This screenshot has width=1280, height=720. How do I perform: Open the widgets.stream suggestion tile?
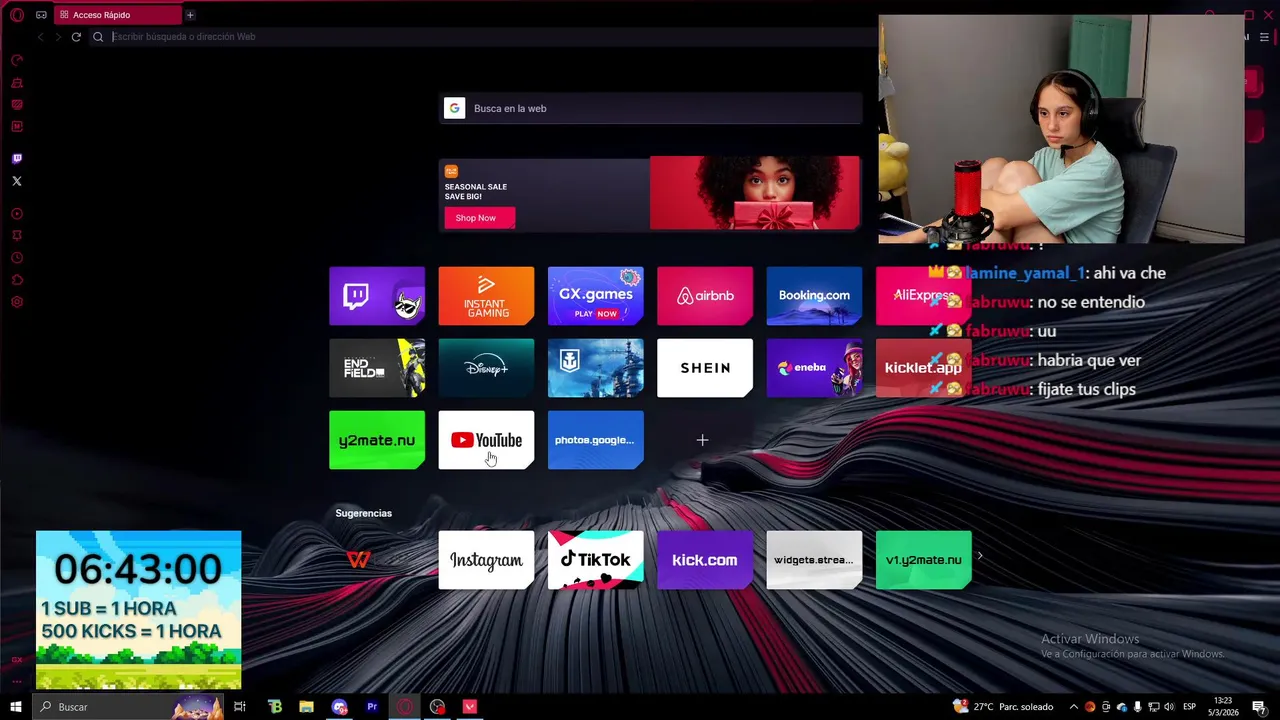814,560
